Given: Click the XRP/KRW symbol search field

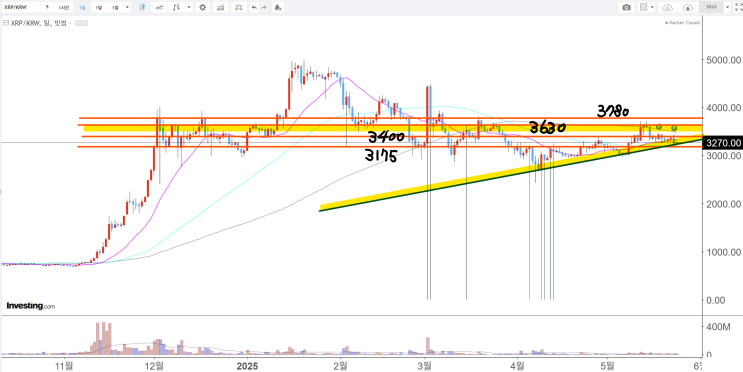Looking at the screenshot, I should pos(20,8).
